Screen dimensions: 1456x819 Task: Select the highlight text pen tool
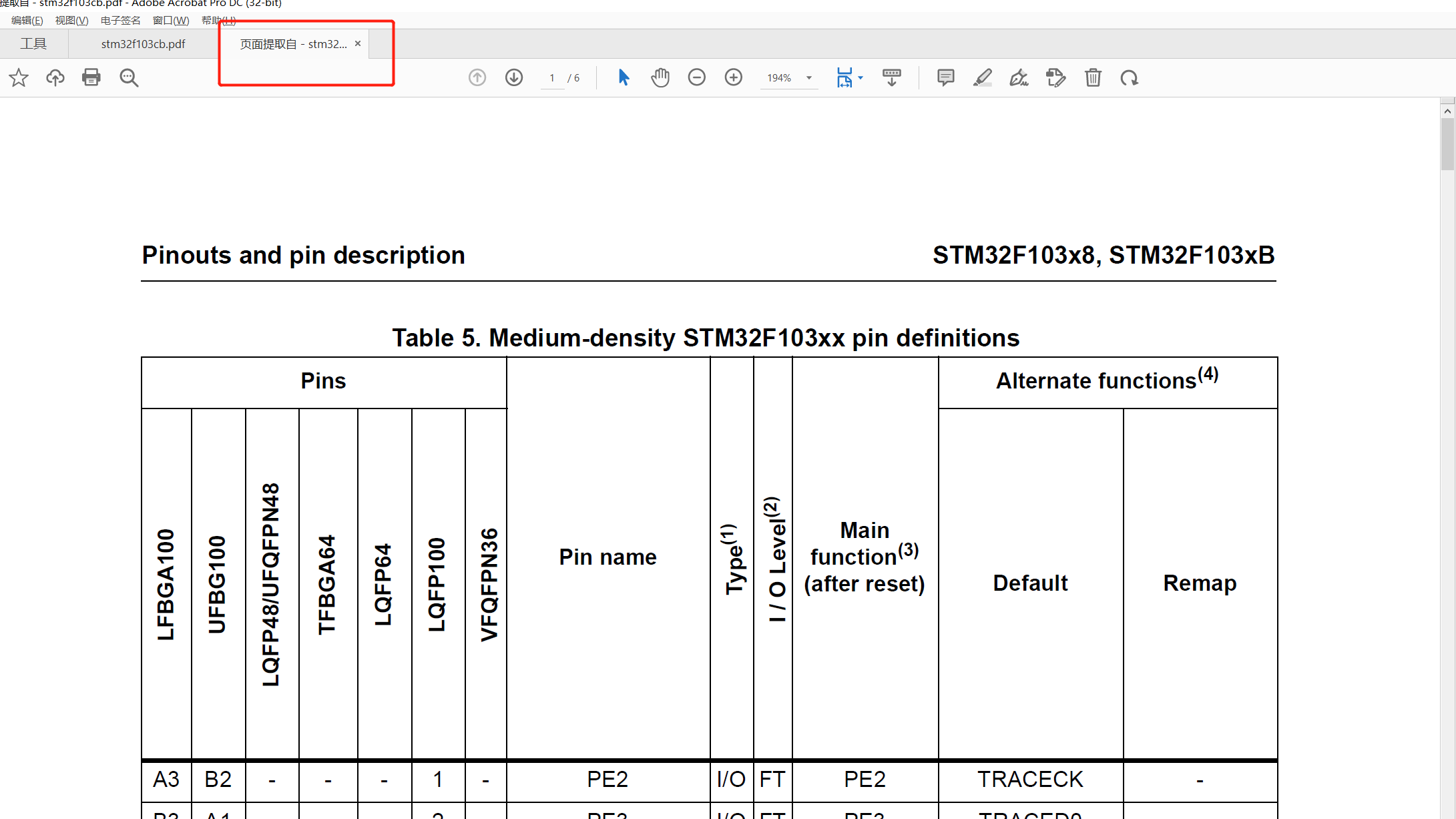click(983, 78)
